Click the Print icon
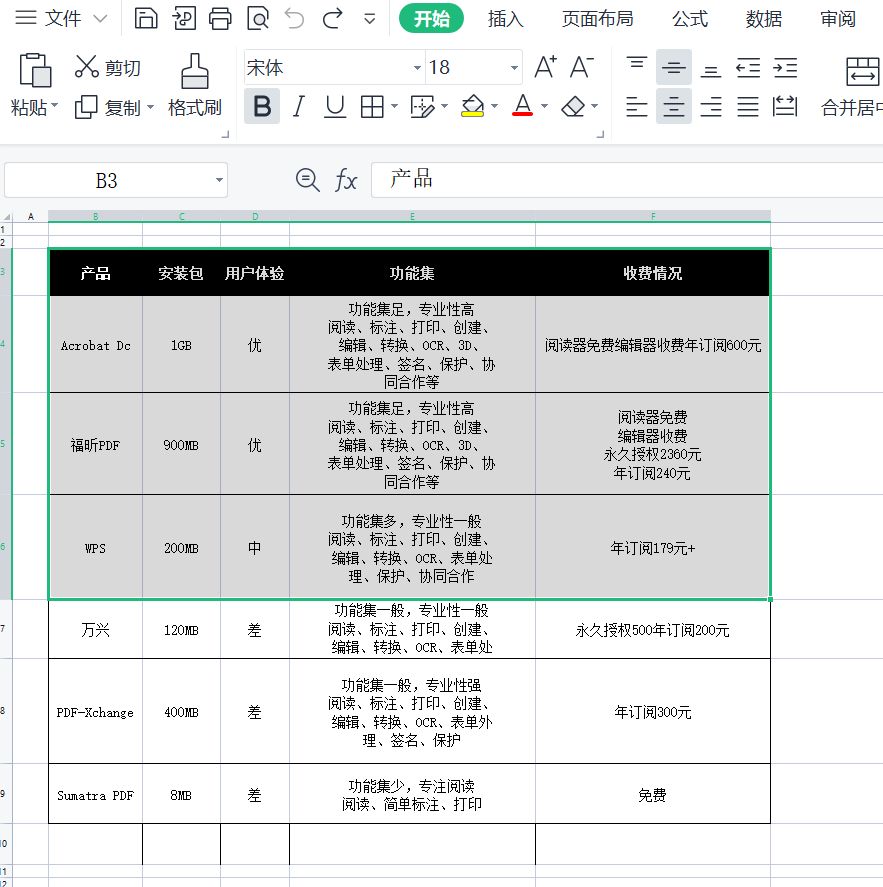 pyautogui.click(x=220, y=18)
